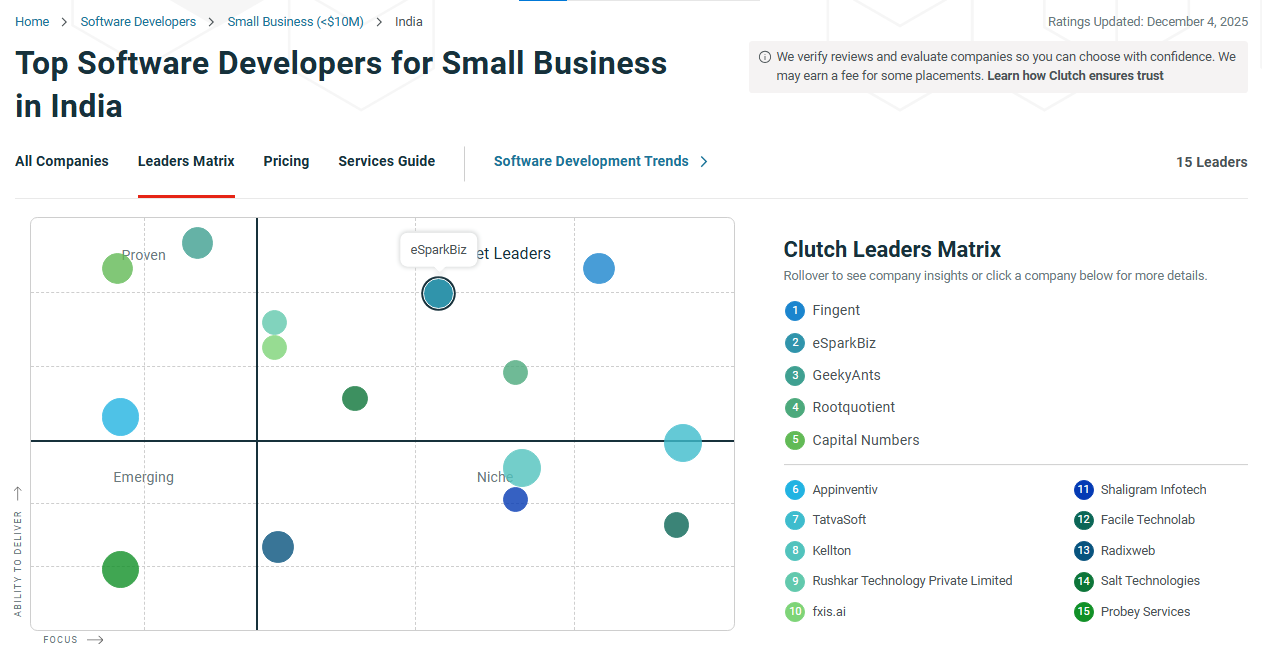Click the number 9 badge beside Rushkar Technology
Screen dimensions: 1264x653
[795, 581]
